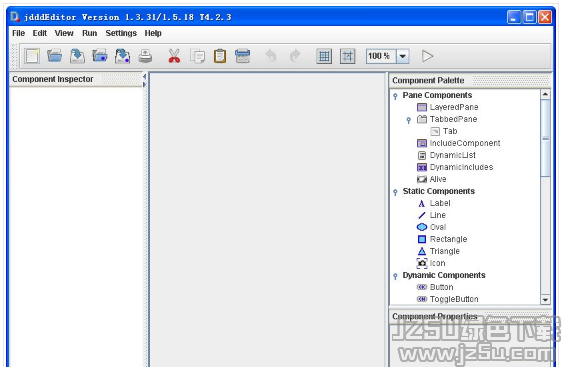Click the Component Inspector panel title
This screenshot has width=562, height=367.
[x=53, y=79]
